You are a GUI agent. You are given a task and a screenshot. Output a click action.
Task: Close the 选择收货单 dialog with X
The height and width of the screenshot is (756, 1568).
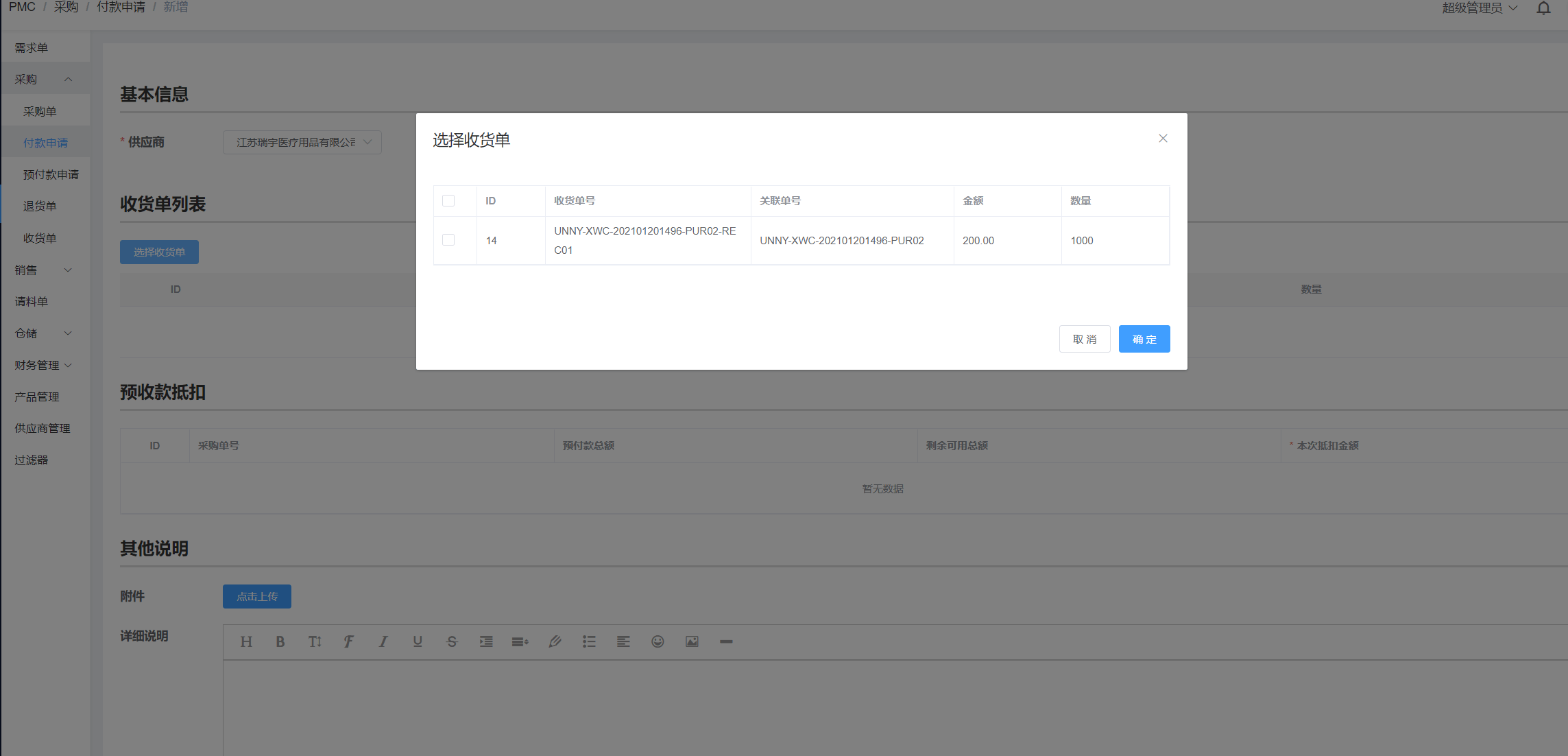(1163, 139)
